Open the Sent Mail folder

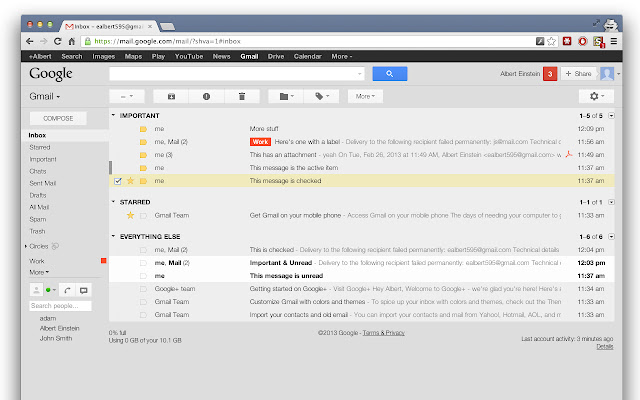coord(42,183)
